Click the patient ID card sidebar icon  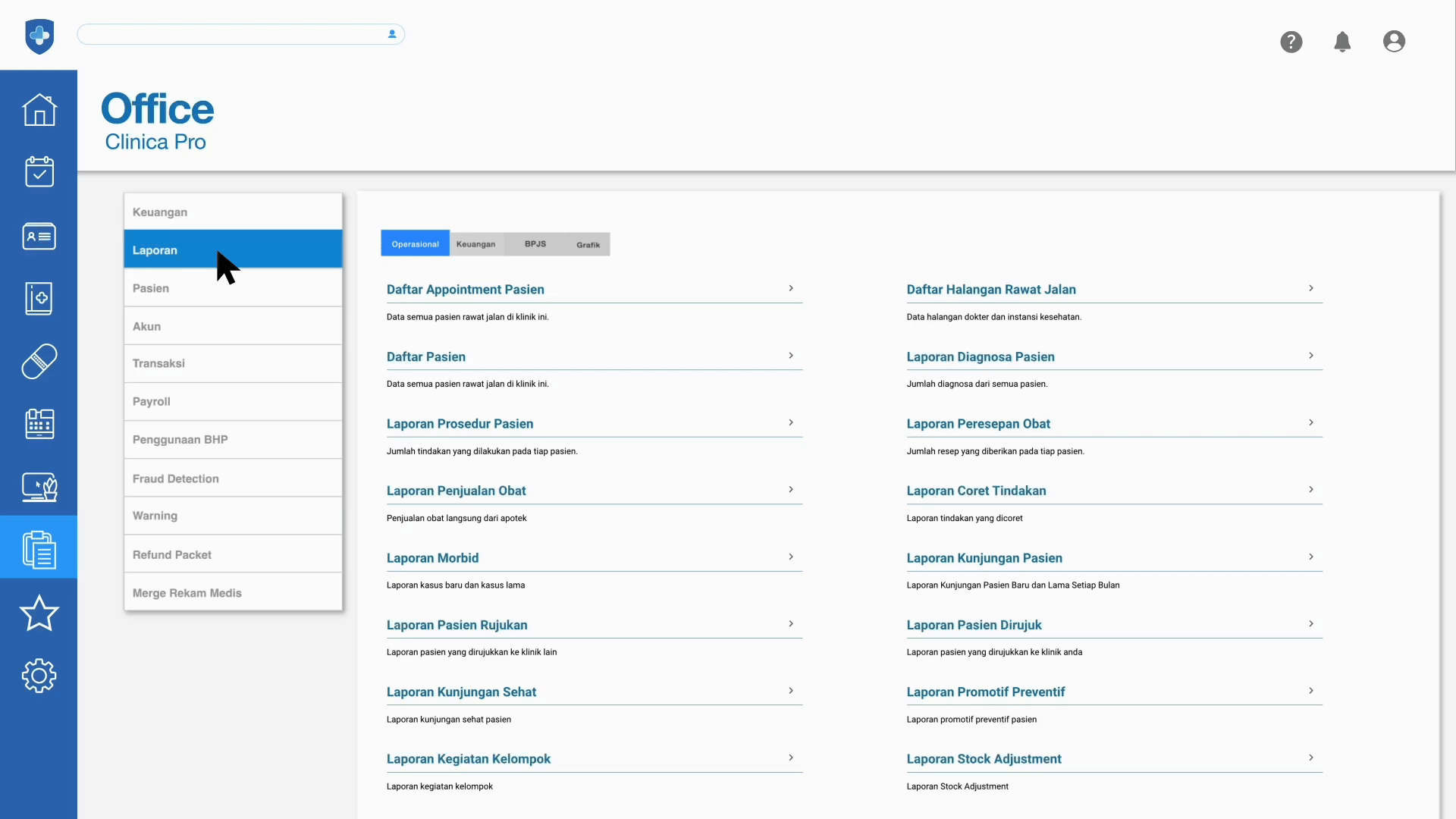(39, 236)
